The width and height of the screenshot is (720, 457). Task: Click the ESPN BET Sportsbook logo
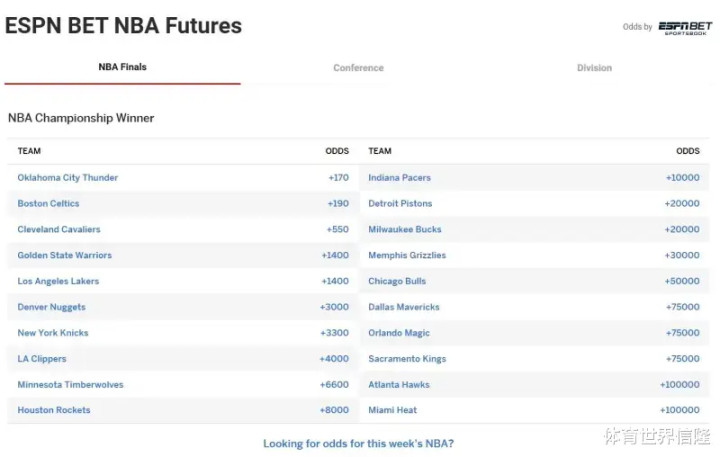pos(685,27)
